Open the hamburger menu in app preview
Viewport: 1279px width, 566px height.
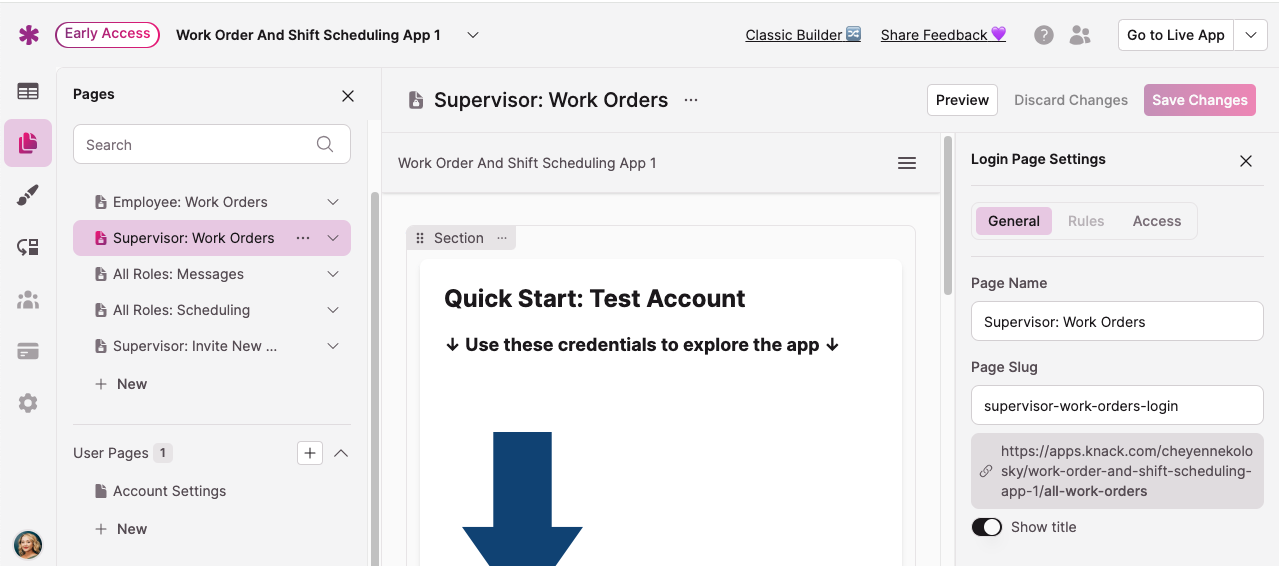[x=906, y=163]
